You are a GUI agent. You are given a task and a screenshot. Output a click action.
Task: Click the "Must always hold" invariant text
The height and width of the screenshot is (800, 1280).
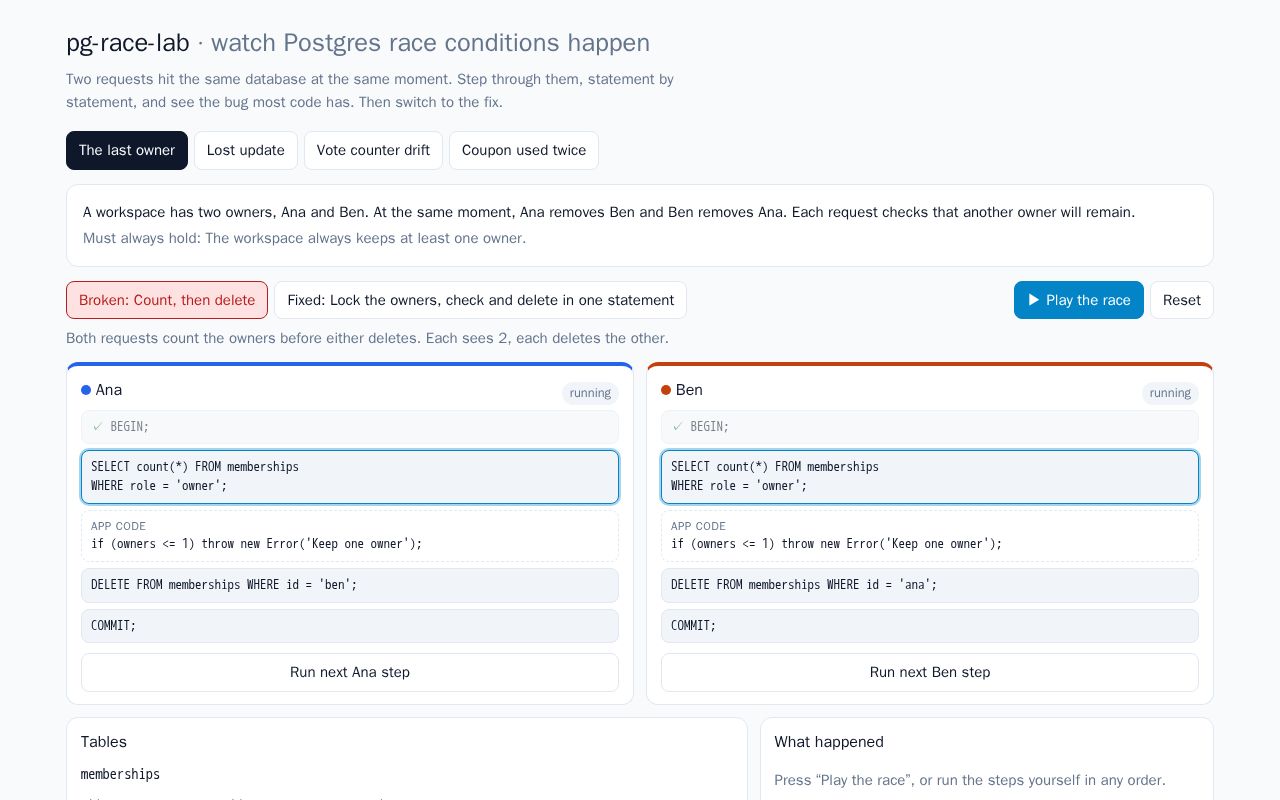(x=304, y=238)
